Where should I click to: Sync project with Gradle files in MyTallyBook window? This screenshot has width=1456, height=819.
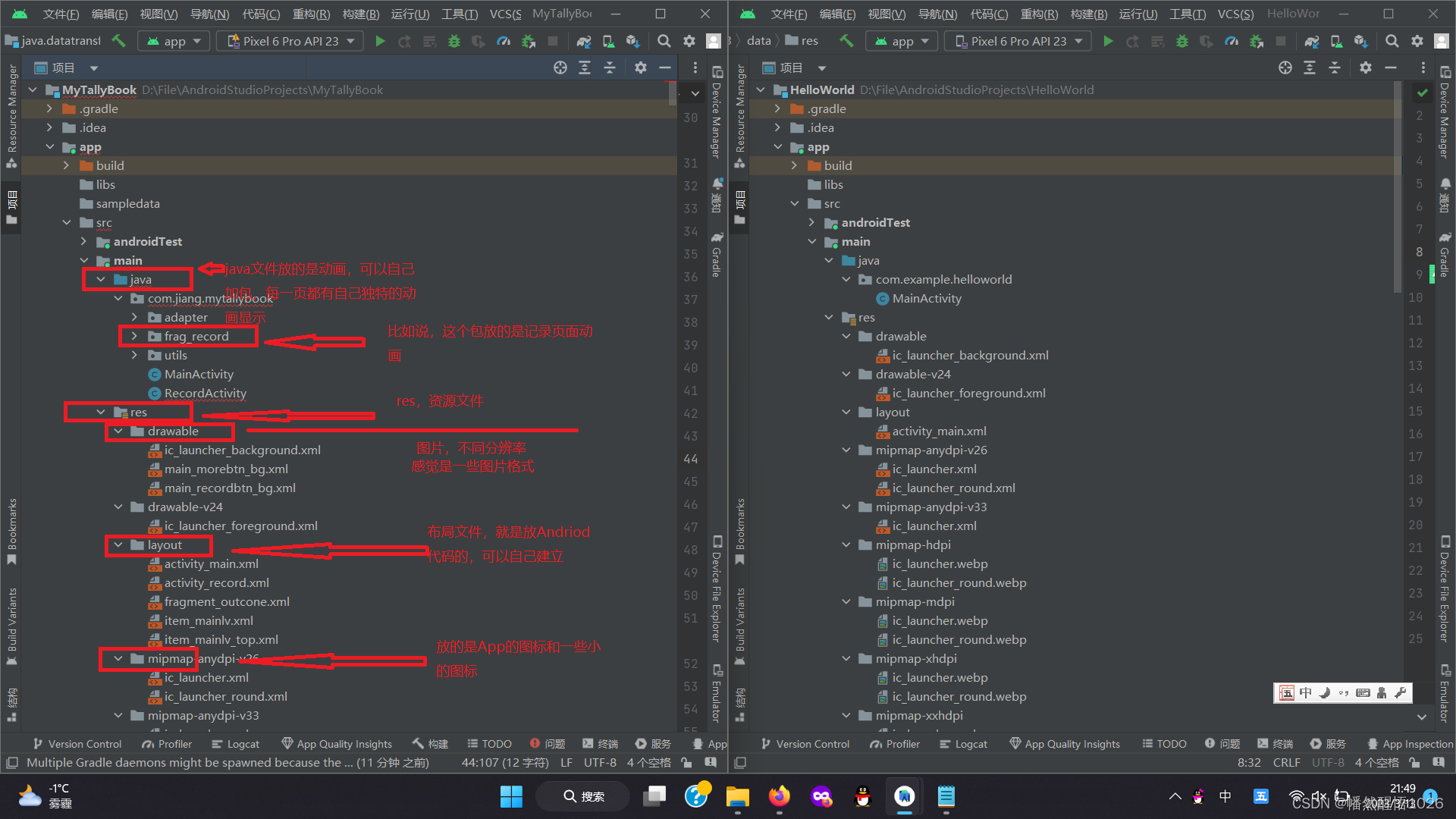click(x=583, y=41)
